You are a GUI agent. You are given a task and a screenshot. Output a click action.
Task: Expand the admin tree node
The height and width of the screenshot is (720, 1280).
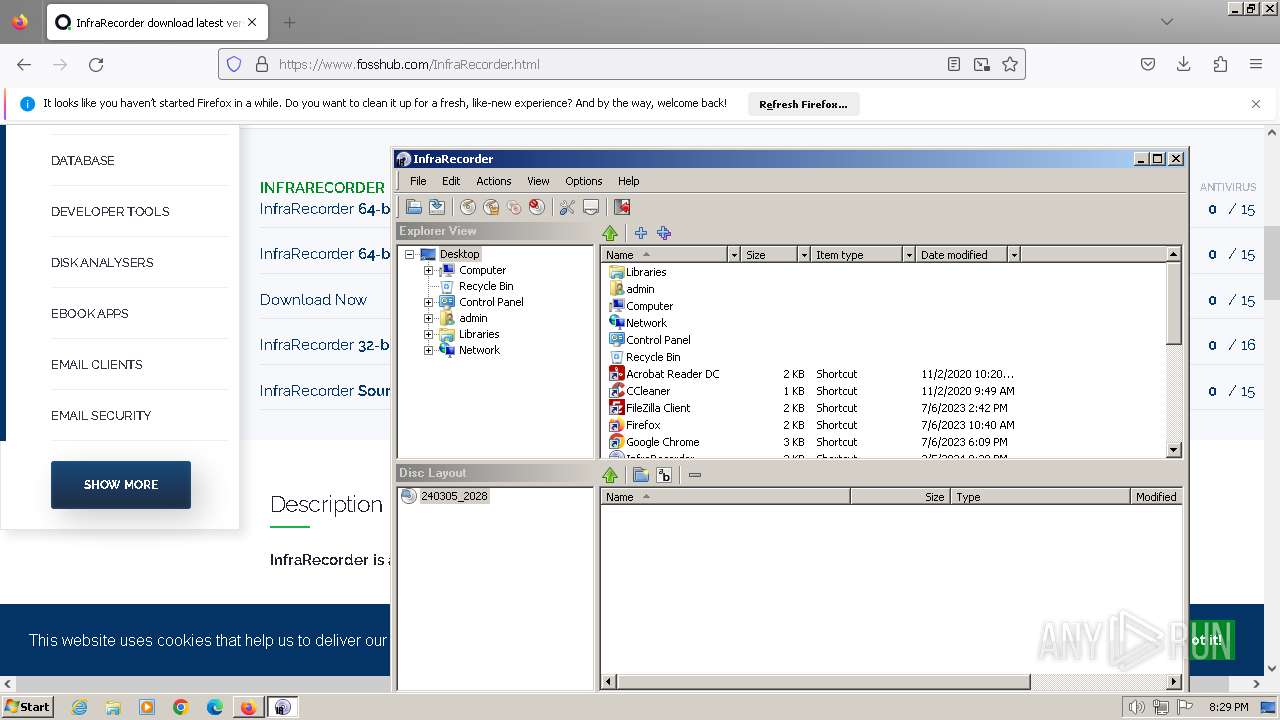[428, 318]
